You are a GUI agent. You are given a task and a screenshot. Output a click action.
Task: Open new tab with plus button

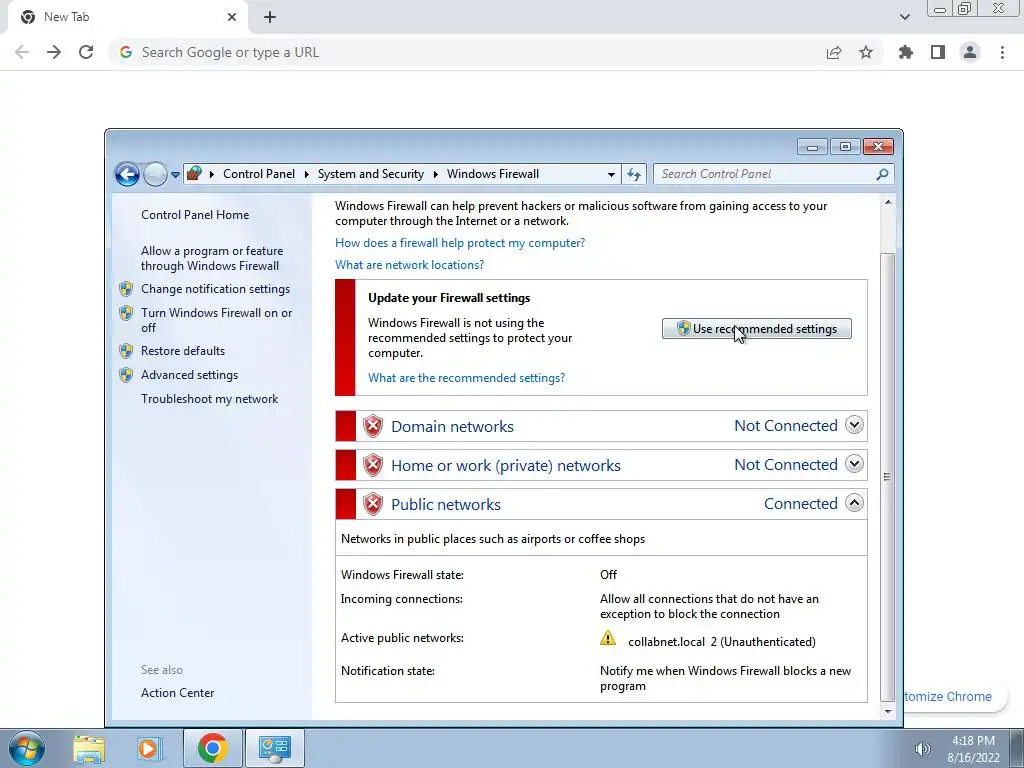pos(270,17)
